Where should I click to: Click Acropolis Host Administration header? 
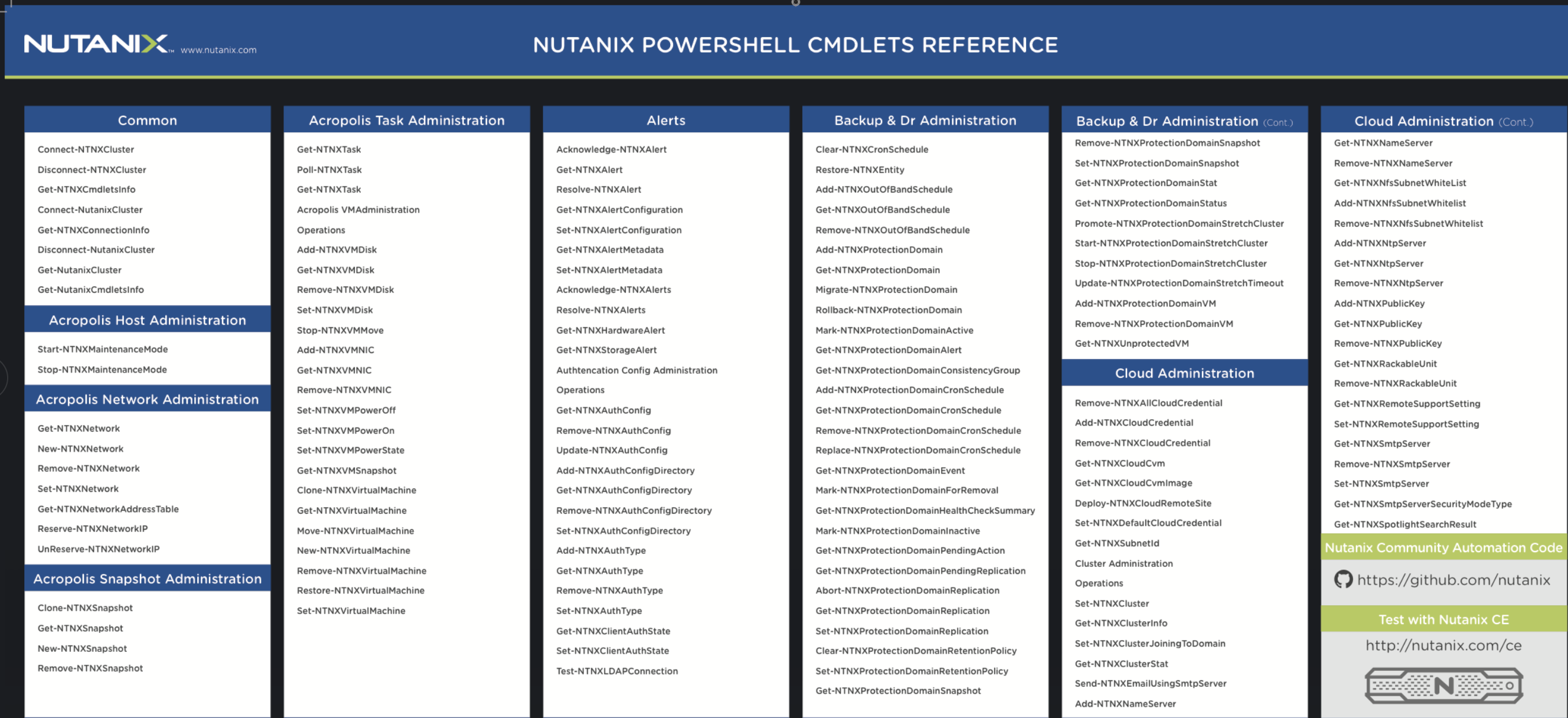click(x=148, y=319)
